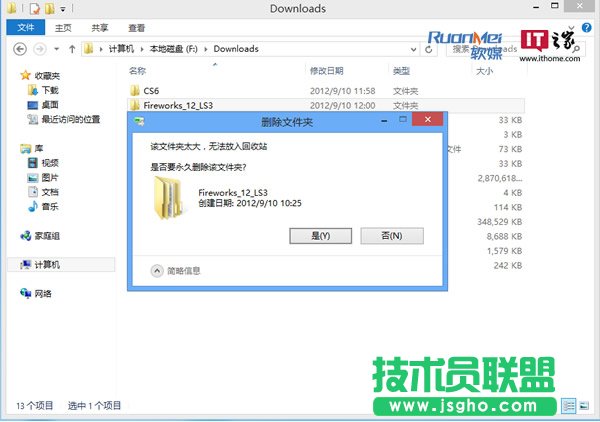Switch to the 共享 ribbon tab
Image resolution: width=600 pixels, height=422 pixels.
pyautogui.click(x=100, y=28)
